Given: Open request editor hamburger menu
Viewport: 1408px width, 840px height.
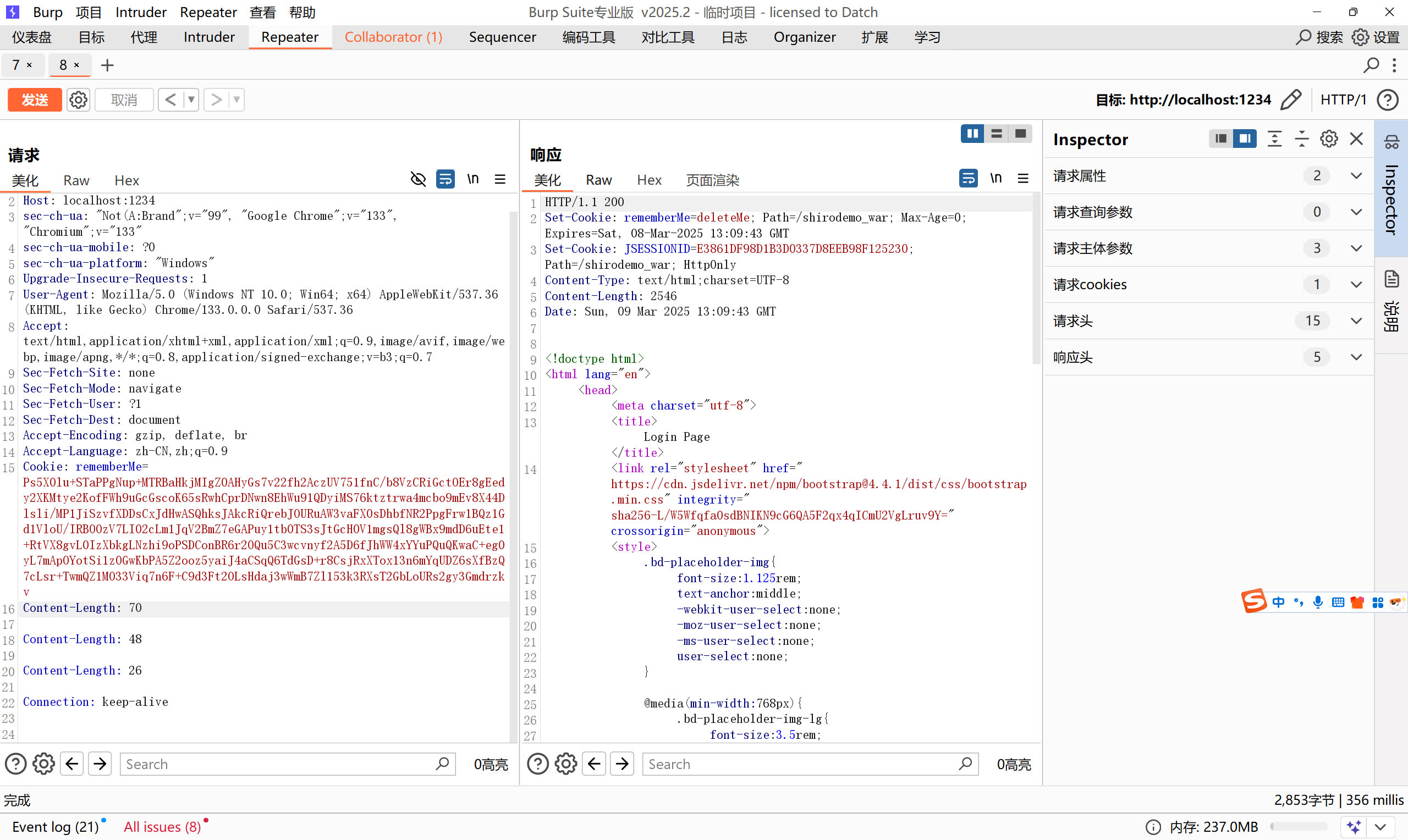Looking at the screenshot, I should click(500, 179).
